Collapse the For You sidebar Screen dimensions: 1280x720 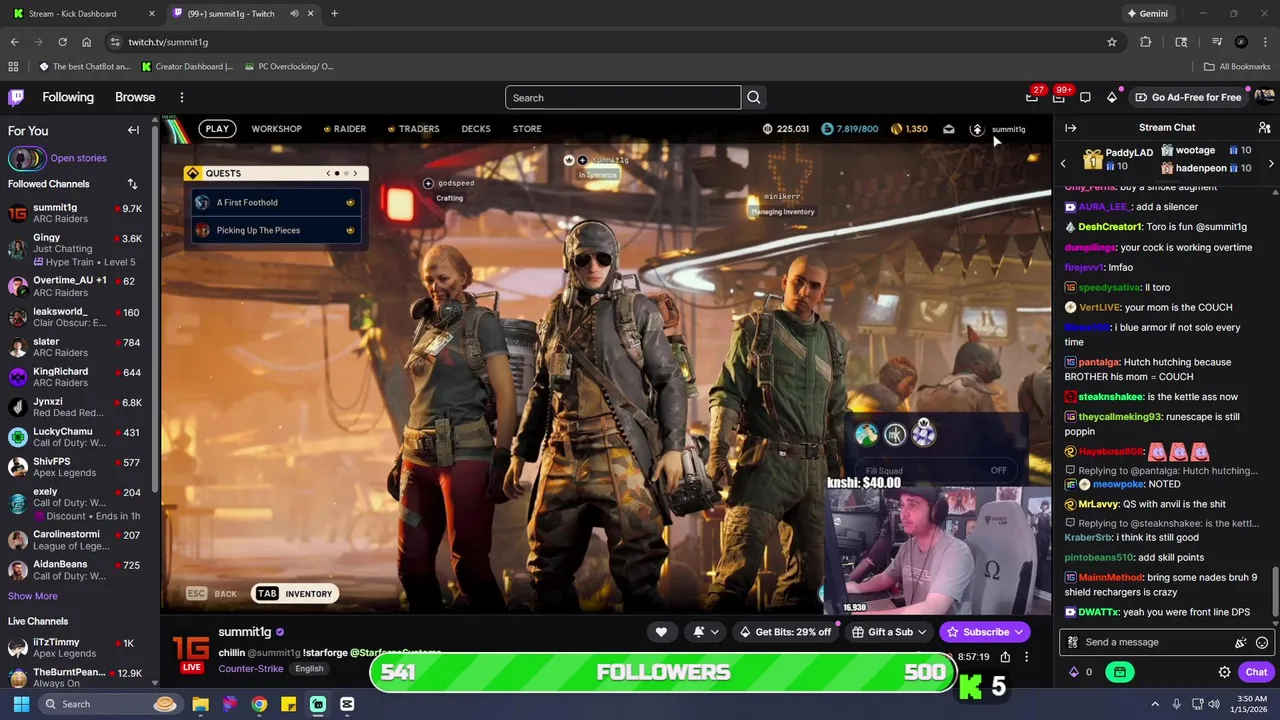(x=133, y=130)
